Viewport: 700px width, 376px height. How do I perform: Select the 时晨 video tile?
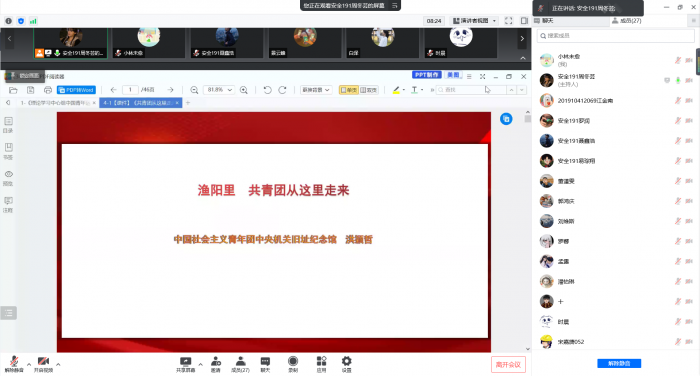click(461, 43)
